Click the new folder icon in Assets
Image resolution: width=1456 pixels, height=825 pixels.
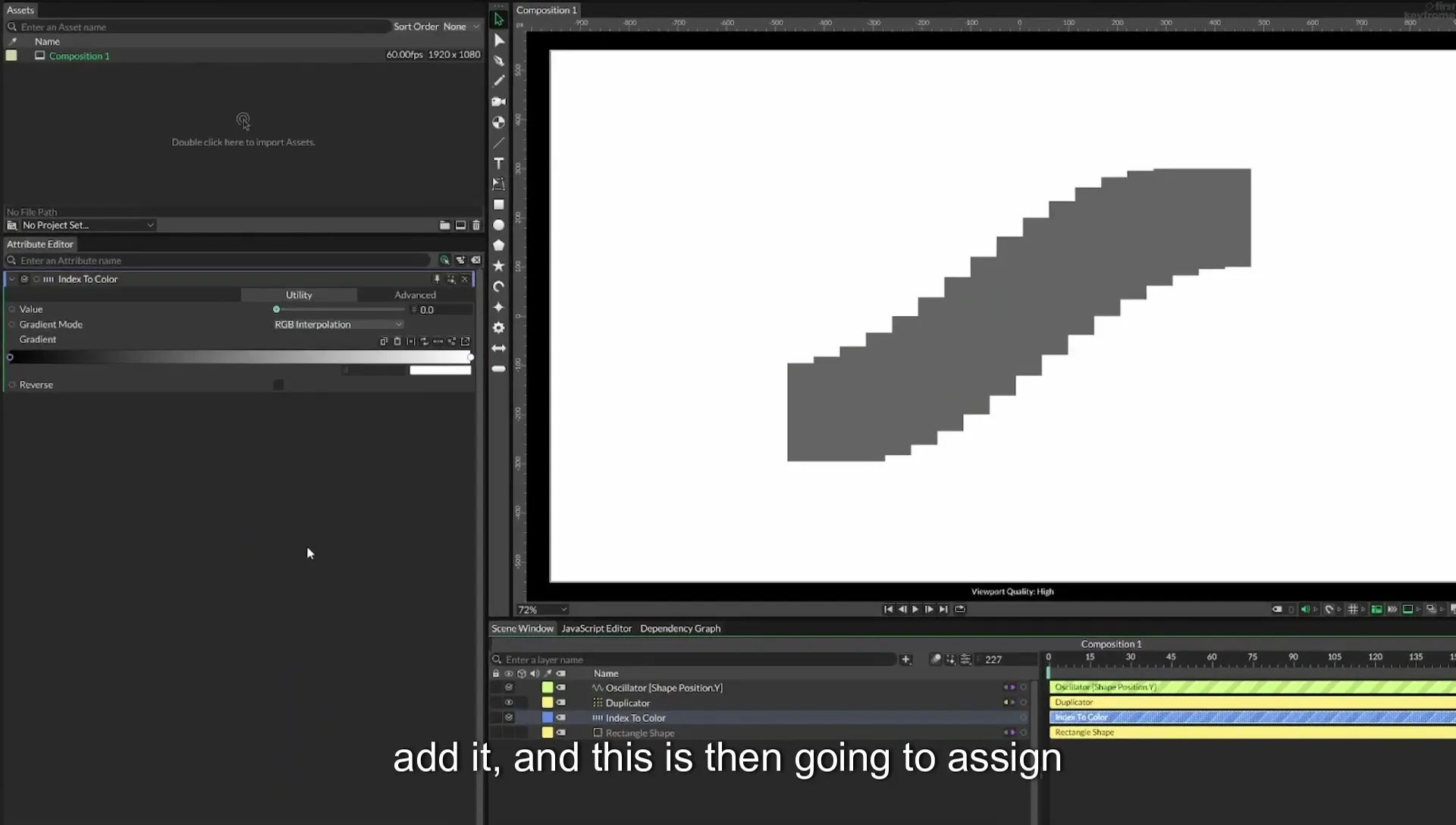(444, 225)
